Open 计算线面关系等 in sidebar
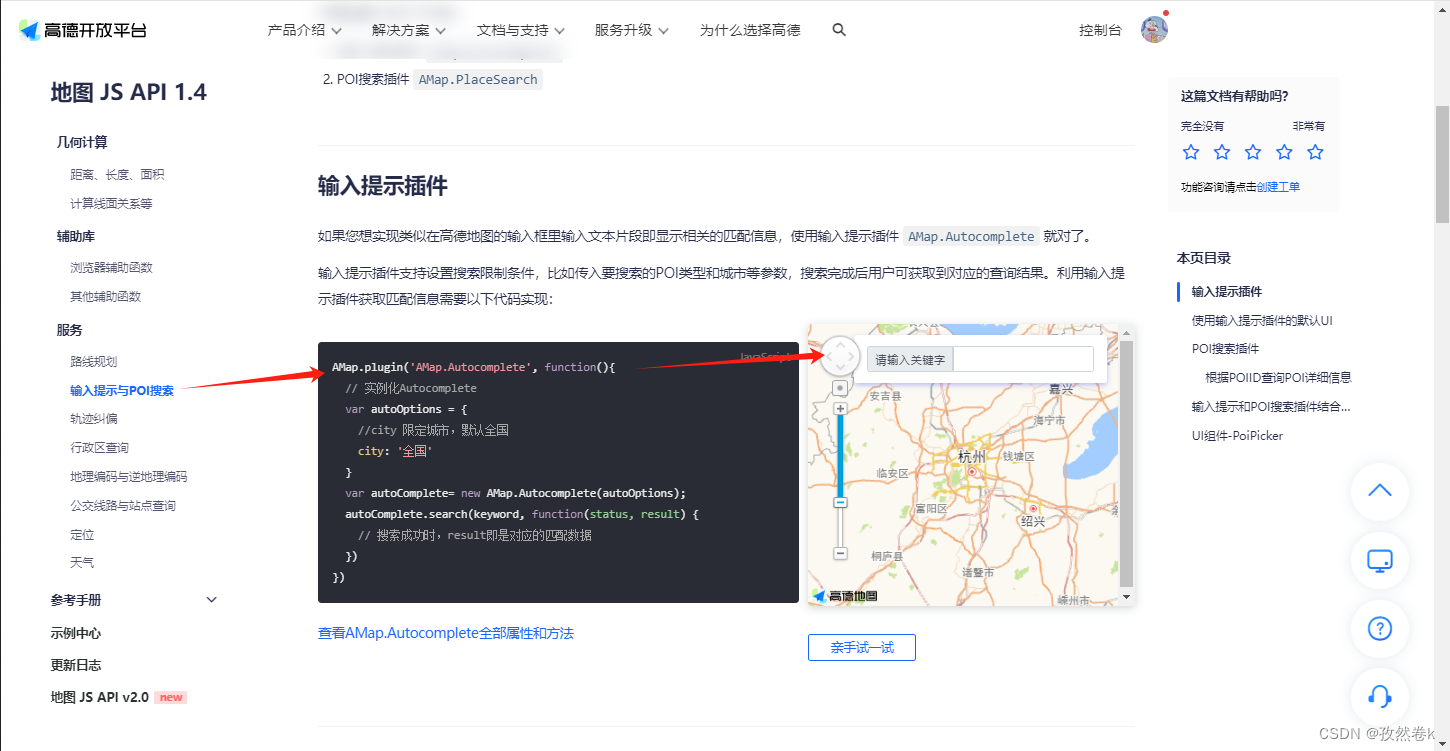Viewport: 1450px width, 751px height. [111, 203]
